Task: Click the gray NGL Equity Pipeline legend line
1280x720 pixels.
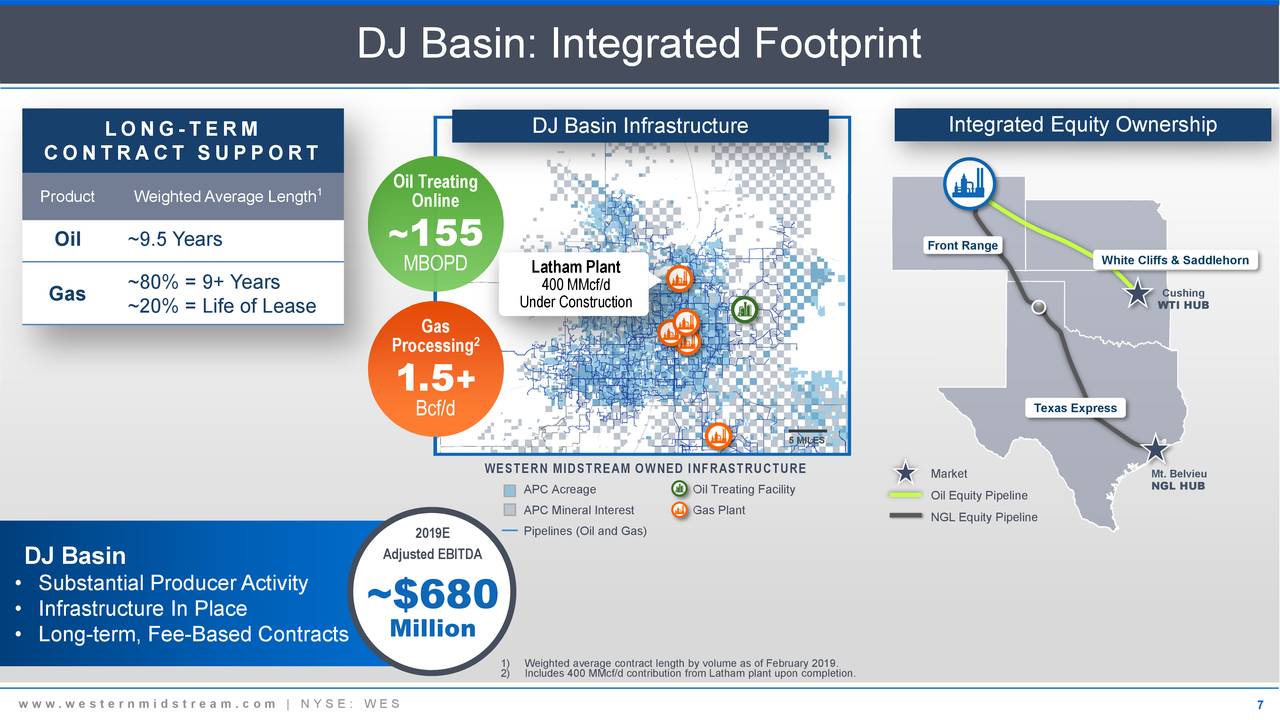Action: pyautogui.click(x=905, y=517)
